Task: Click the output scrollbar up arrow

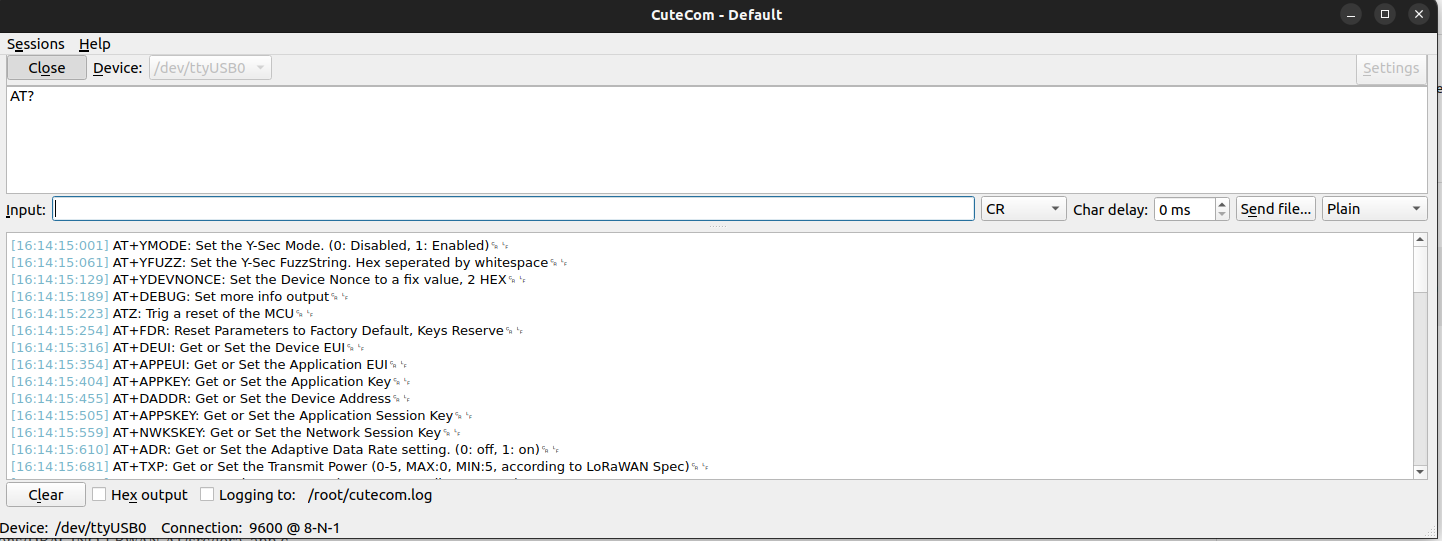Action: coord(1420,240)
